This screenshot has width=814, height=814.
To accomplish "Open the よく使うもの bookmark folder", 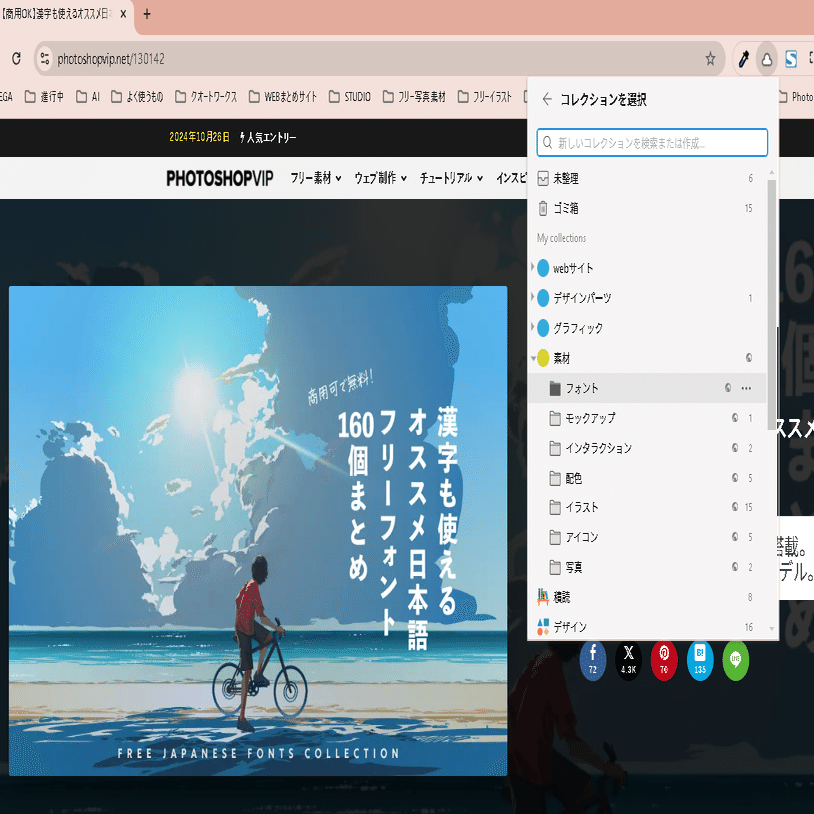I will click(137, 97).
